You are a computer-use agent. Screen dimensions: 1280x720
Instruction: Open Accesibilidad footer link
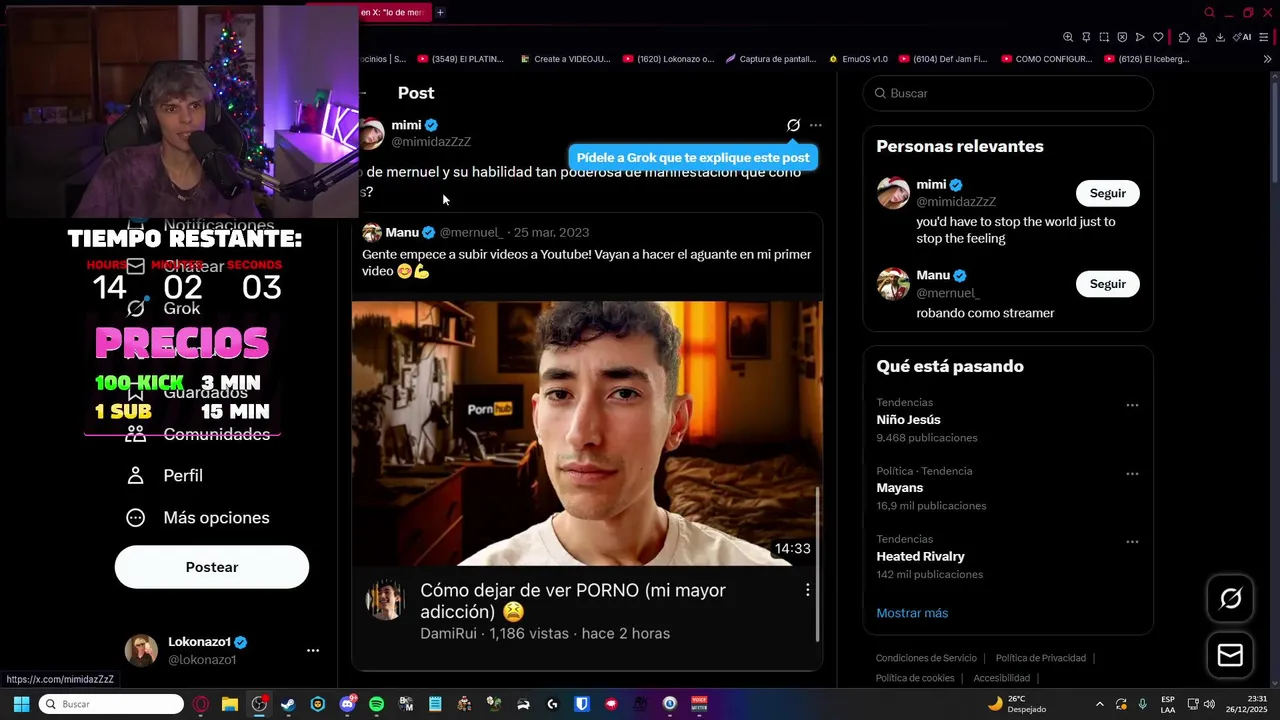click(x=1001, y=678)
